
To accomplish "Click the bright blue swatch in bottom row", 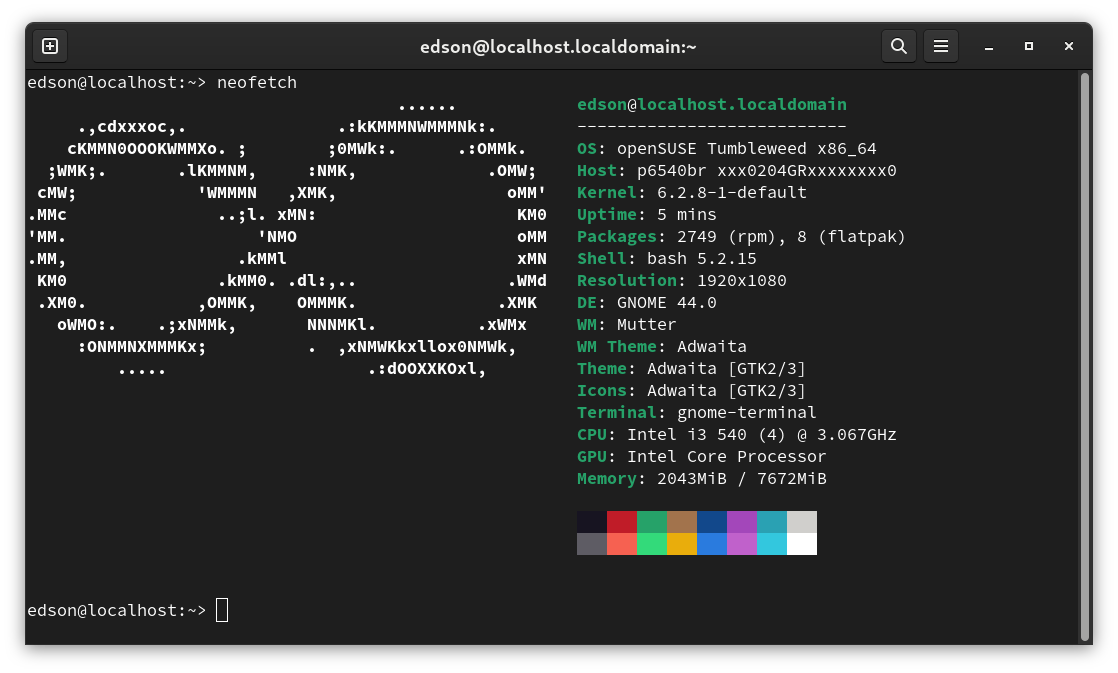I will 712,544.
